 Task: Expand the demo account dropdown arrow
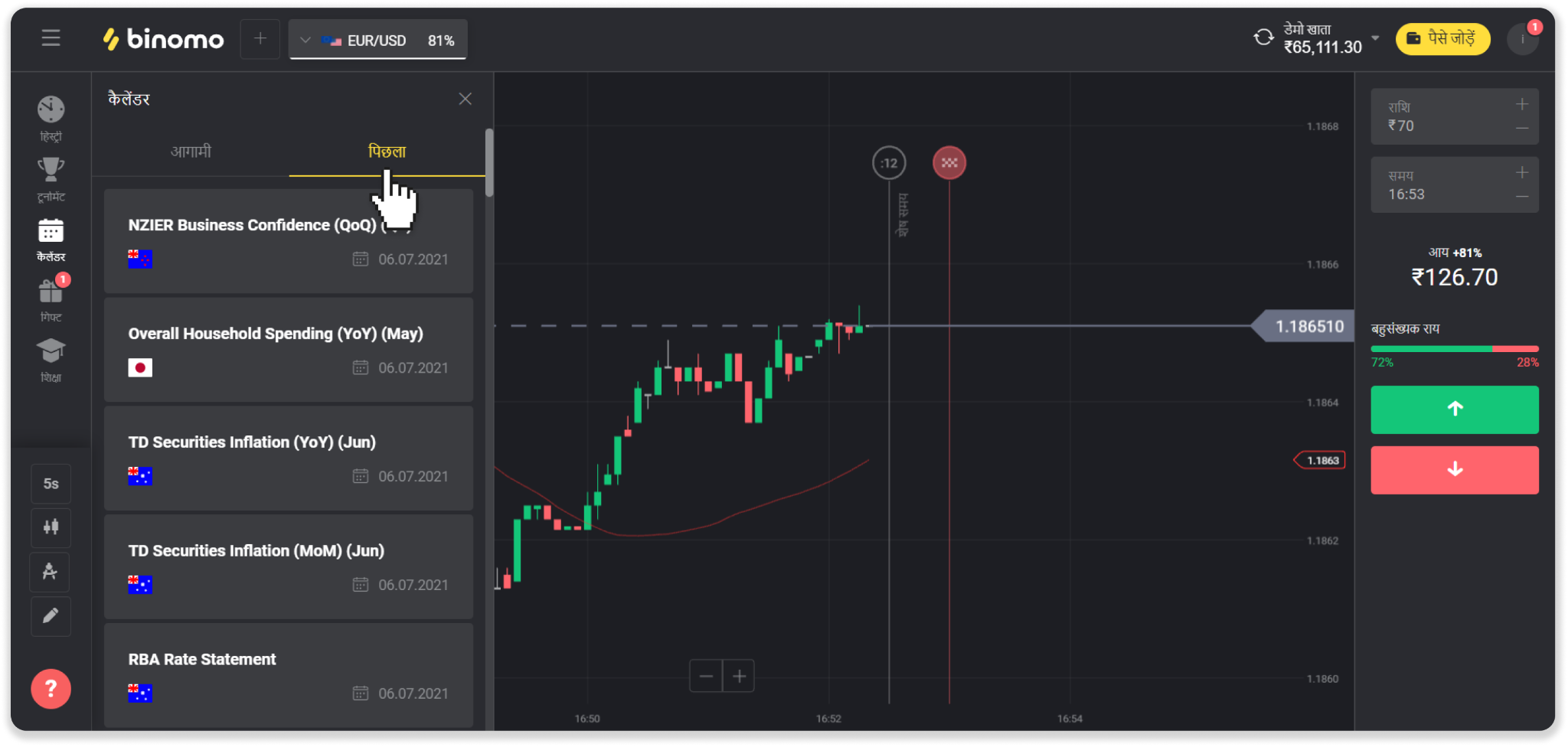[1376, 38]
